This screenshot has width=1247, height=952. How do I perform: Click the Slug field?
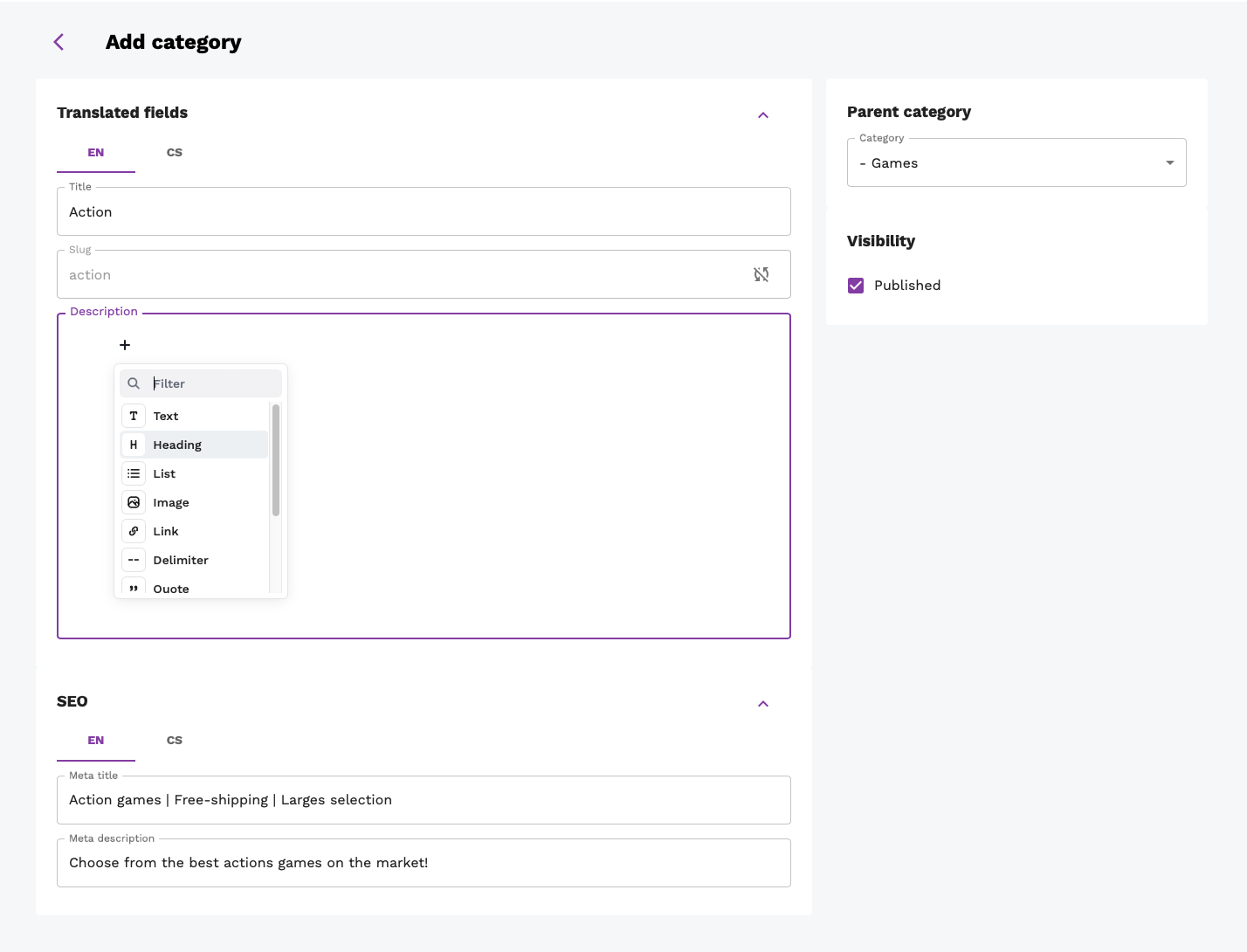click(x=424, y=274)
